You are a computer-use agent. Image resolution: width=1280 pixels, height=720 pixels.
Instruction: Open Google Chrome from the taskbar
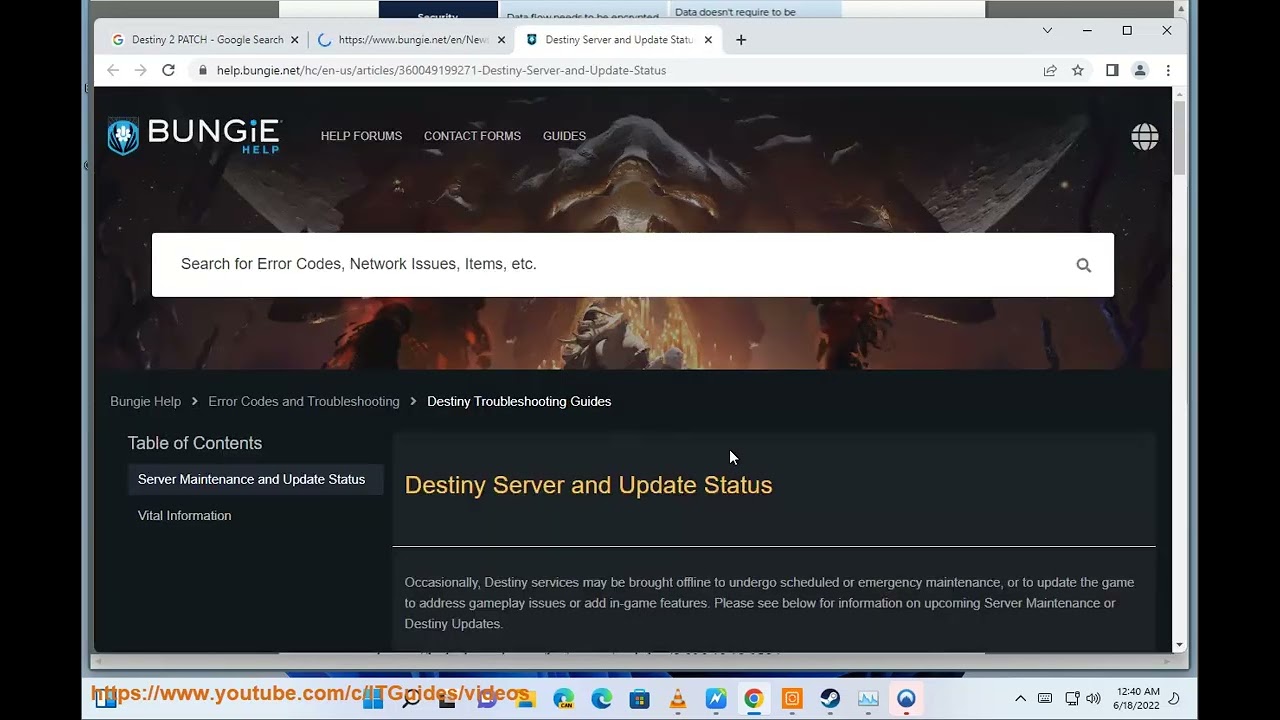pyautogui.click(x=754, y=699)
